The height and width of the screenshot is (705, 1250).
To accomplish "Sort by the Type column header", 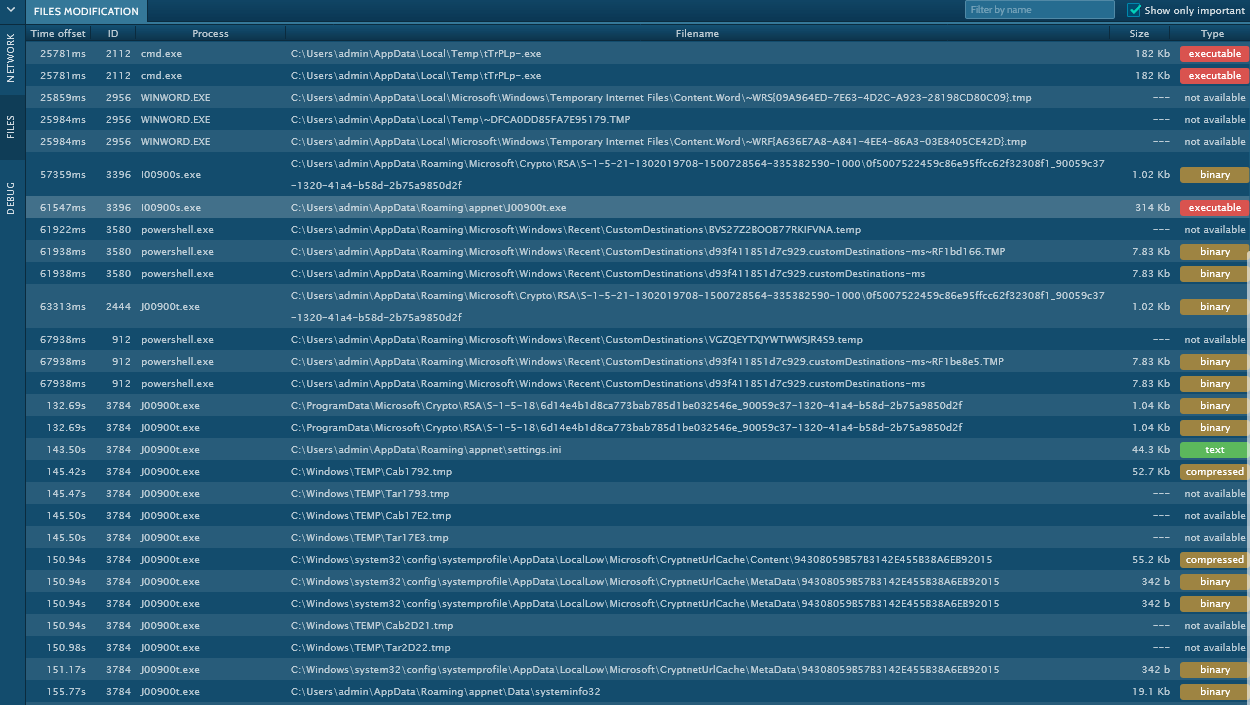I will click(1212, 33).
